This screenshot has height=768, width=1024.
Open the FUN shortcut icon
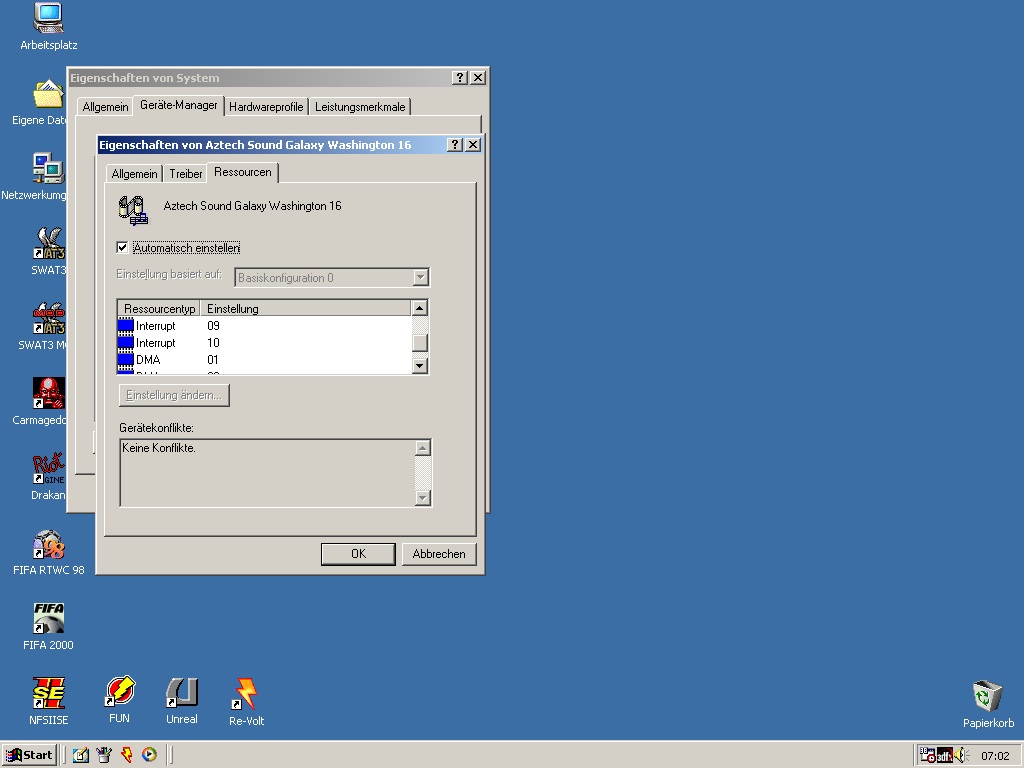point(119,692)
